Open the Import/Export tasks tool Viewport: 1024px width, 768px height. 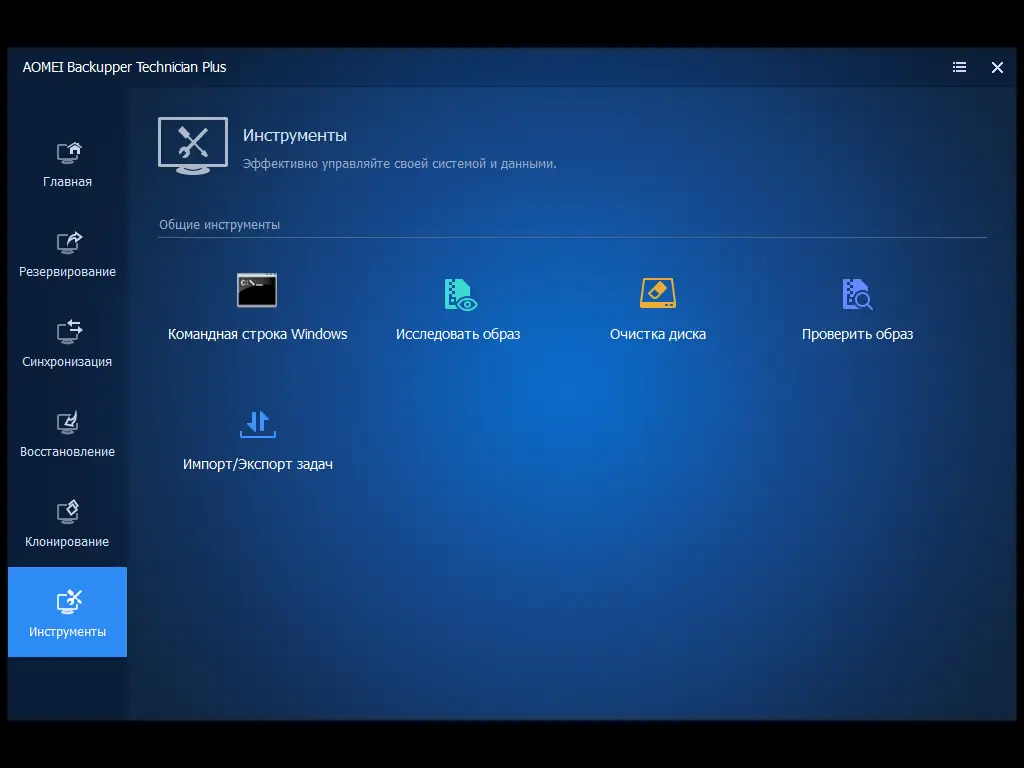tap(257, 423)
